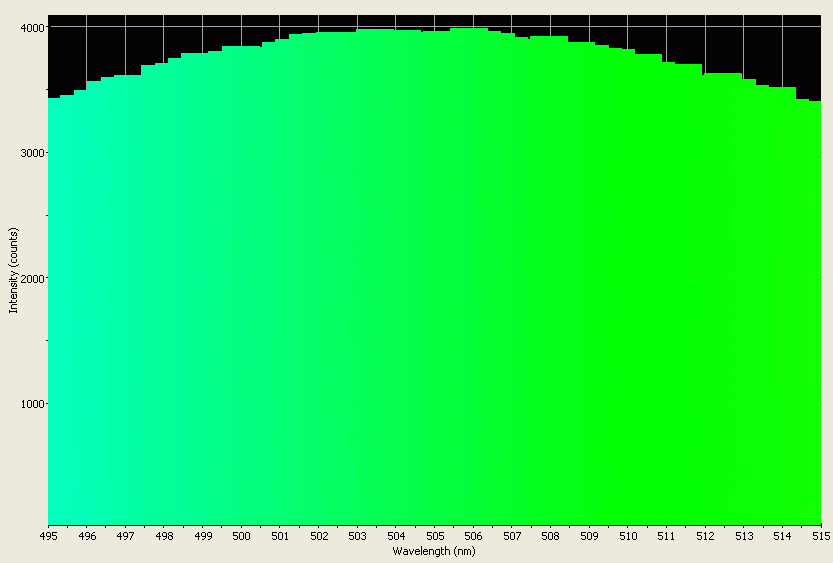Click the 506 wavelength axis label

click(x=473, y=536)
